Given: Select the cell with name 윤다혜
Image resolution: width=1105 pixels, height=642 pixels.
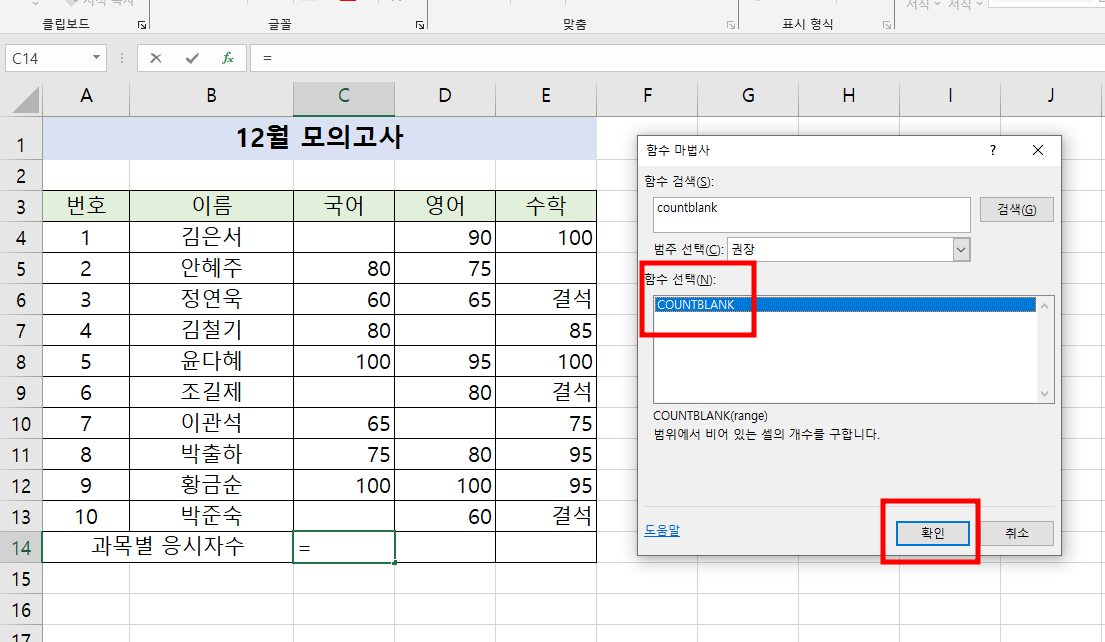Looking at the screenshot, I should tap(211, 362).
